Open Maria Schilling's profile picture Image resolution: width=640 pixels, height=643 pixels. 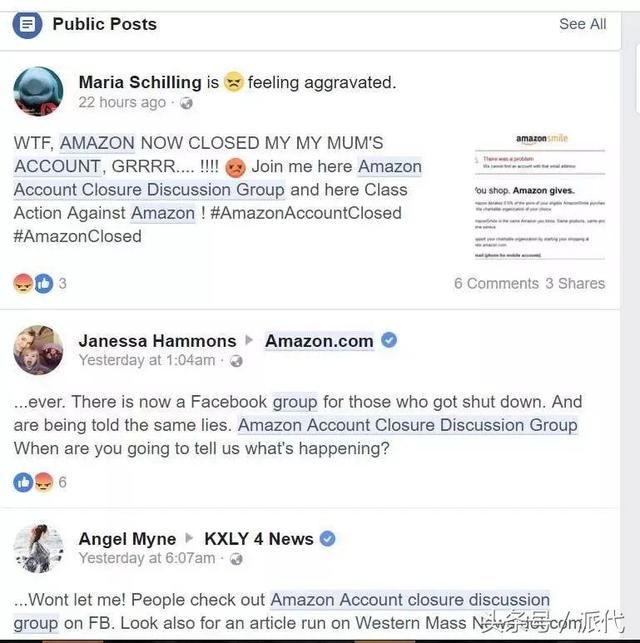[x=39, y=91]
